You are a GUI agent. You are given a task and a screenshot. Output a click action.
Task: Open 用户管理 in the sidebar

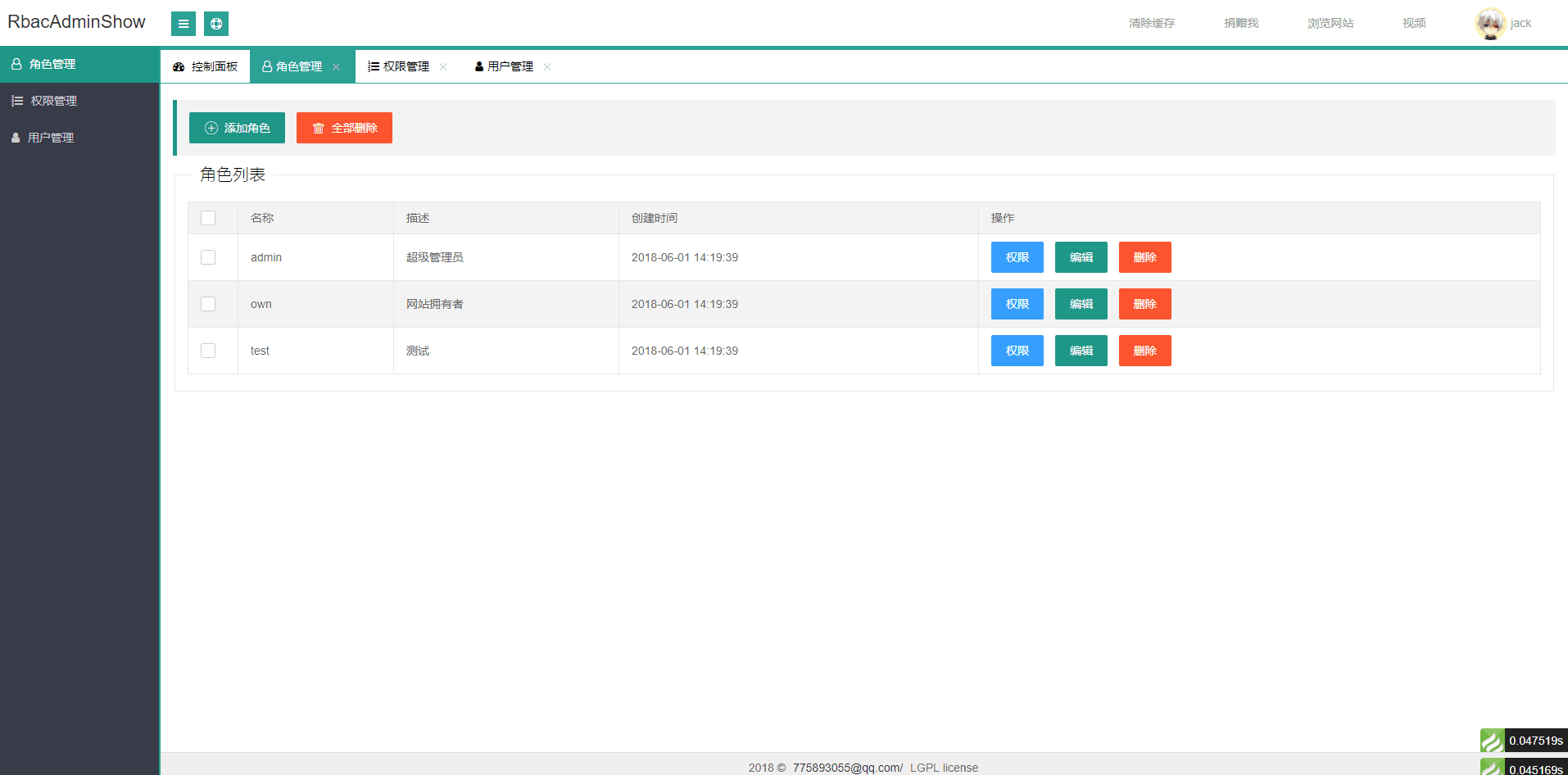51,138
